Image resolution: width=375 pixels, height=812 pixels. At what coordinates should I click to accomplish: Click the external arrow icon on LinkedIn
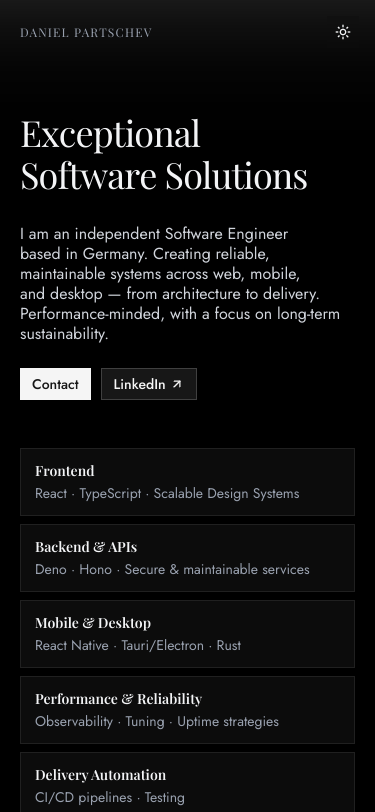pos(177,384)
